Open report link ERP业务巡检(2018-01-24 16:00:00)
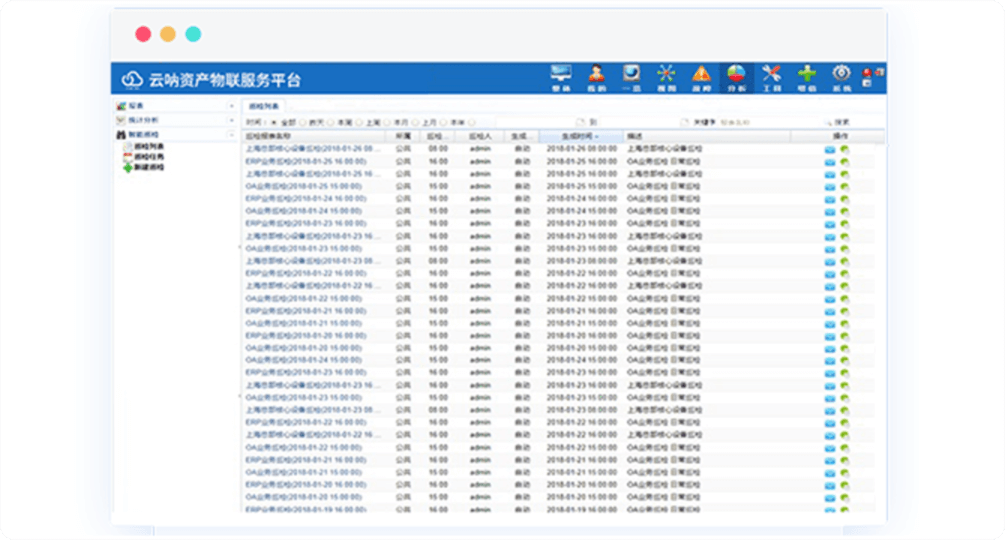The image size is (1005, 540). point(306,199)
